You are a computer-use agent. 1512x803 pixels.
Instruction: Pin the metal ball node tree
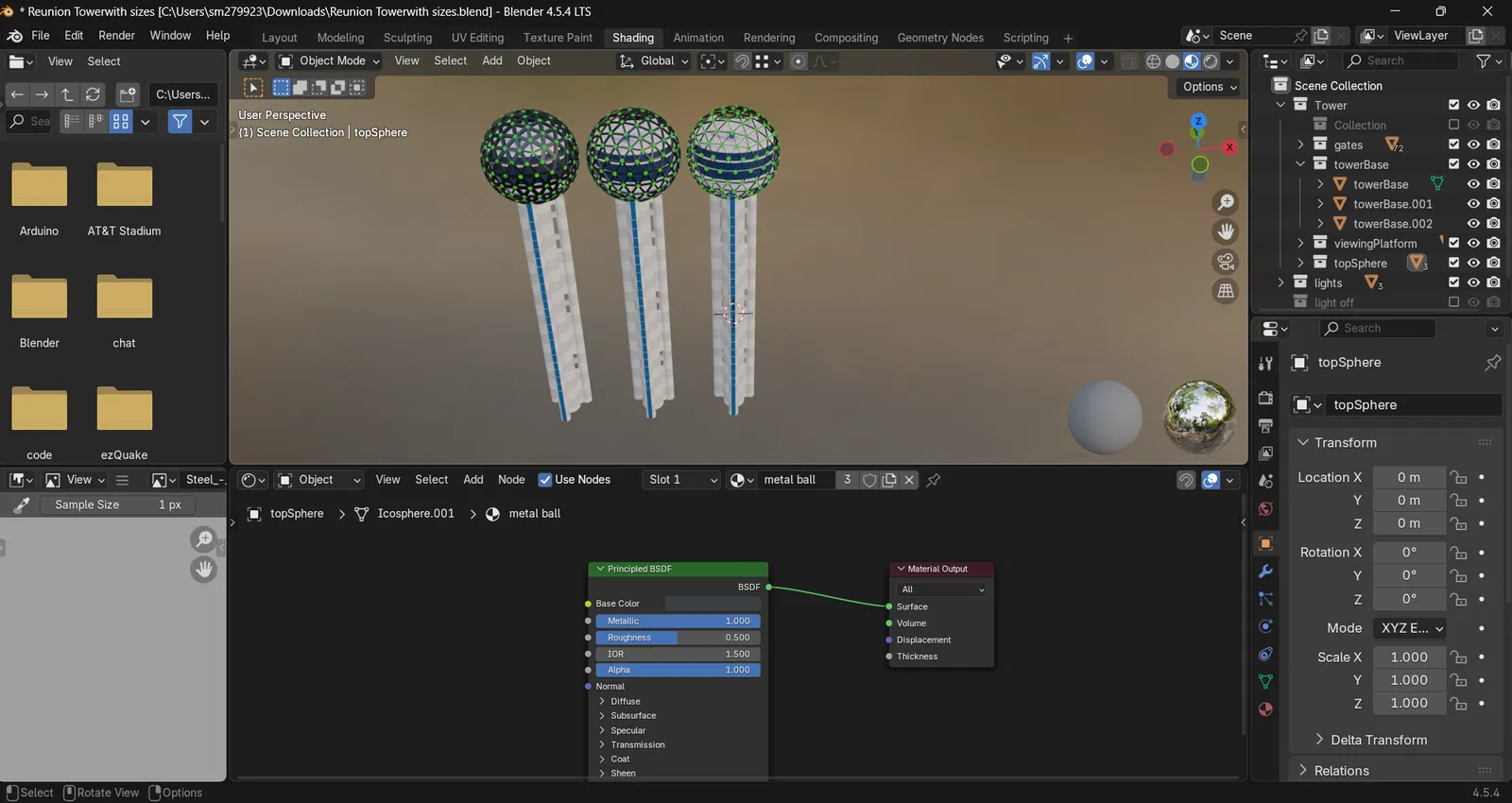point(934,480)
